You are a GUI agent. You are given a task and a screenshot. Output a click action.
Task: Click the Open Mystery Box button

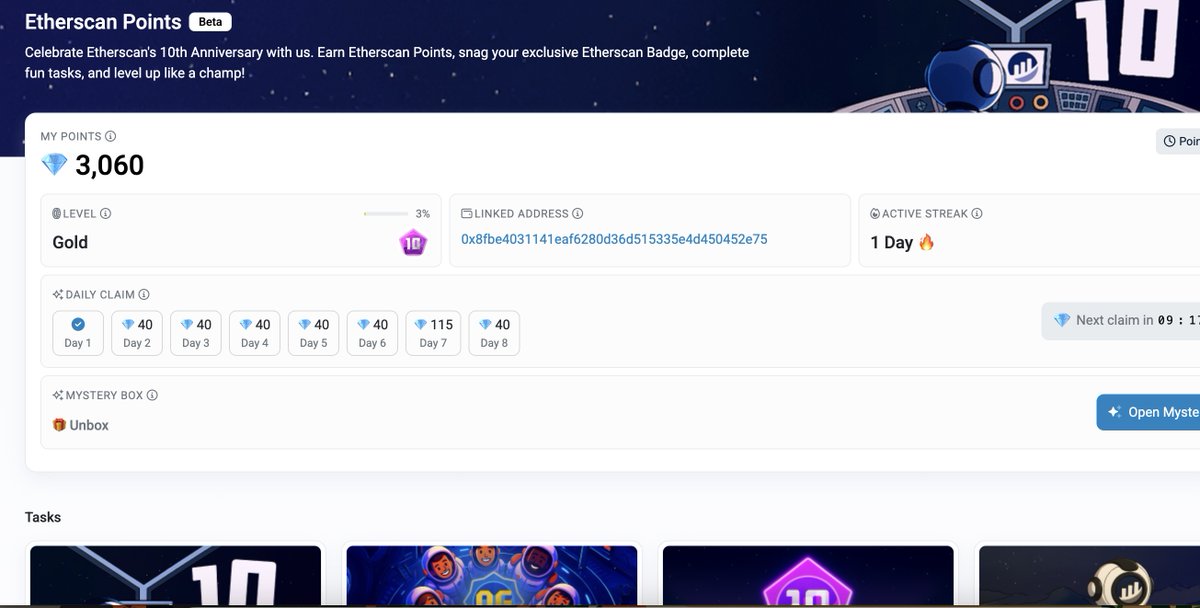(1149, 412)
